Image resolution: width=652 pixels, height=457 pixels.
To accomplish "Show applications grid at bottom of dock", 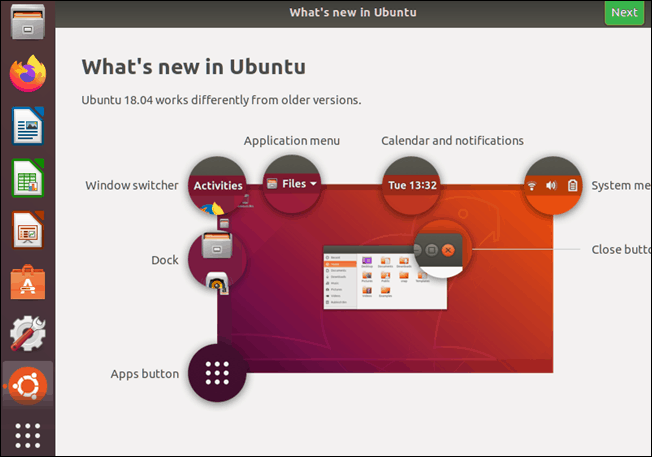I will tap(27, 435).
